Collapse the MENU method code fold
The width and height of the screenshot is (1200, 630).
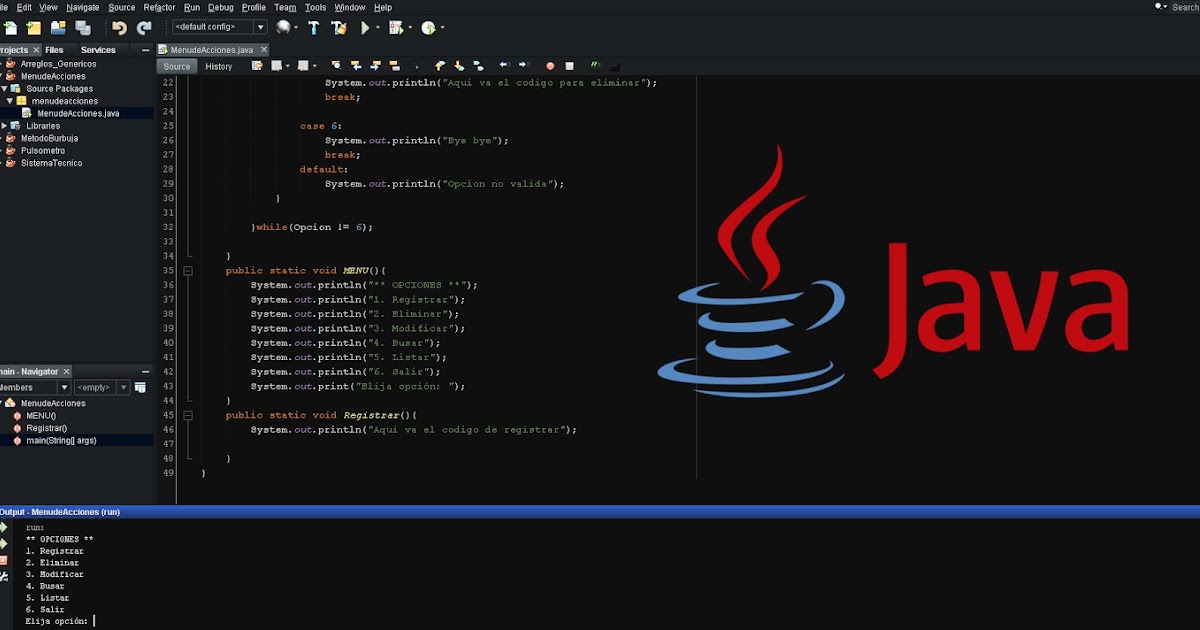pyautogui.click(x=187, y=270)
